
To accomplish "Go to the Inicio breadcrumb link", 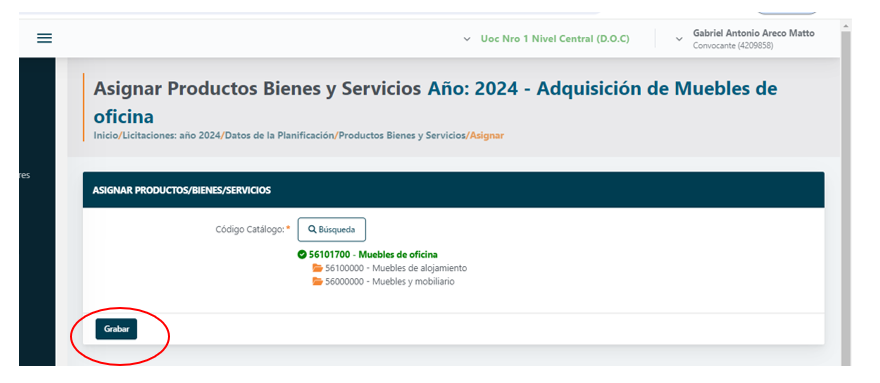I will pos(106,135).
